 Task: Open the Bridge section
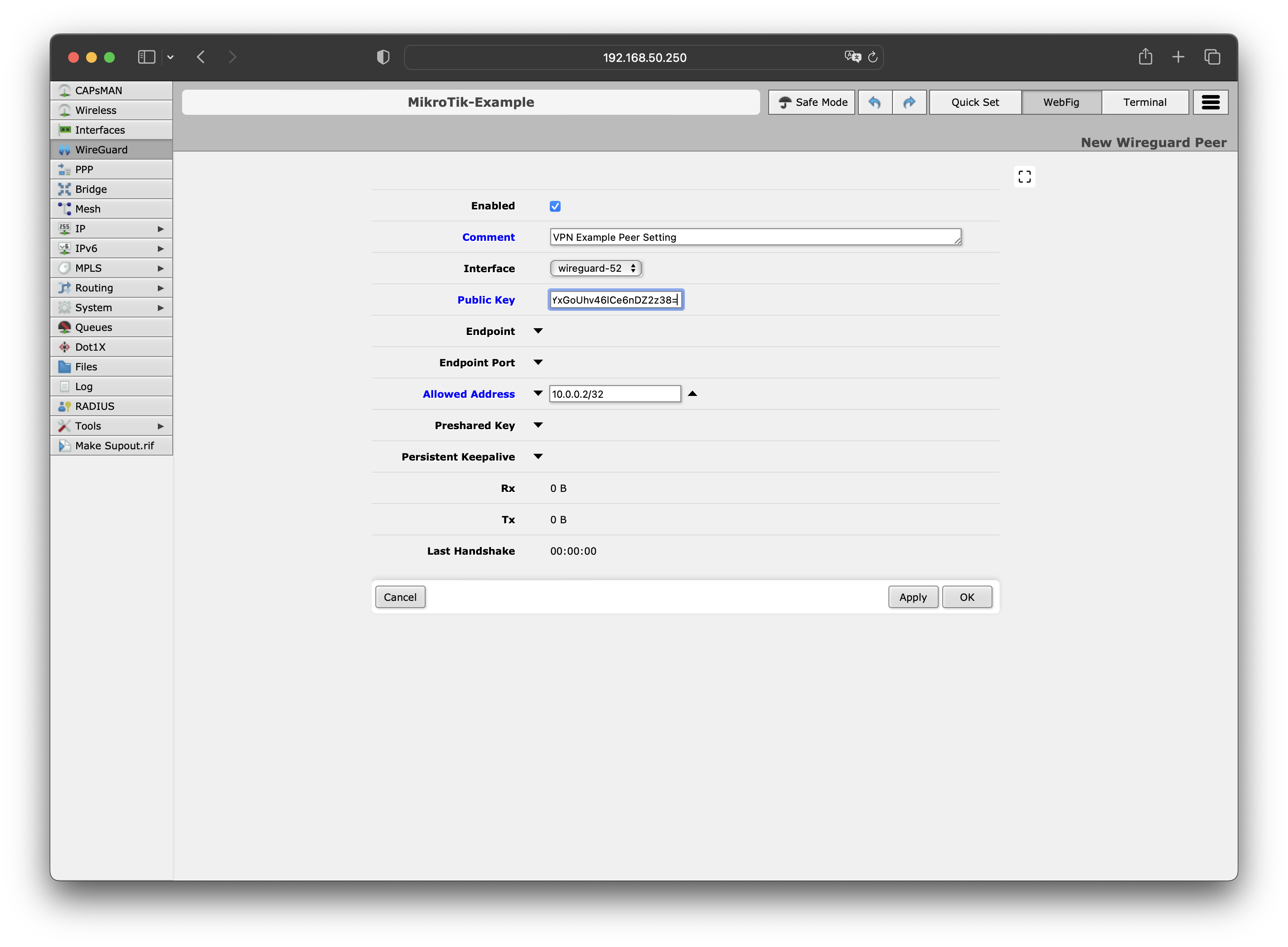point(91,189)
